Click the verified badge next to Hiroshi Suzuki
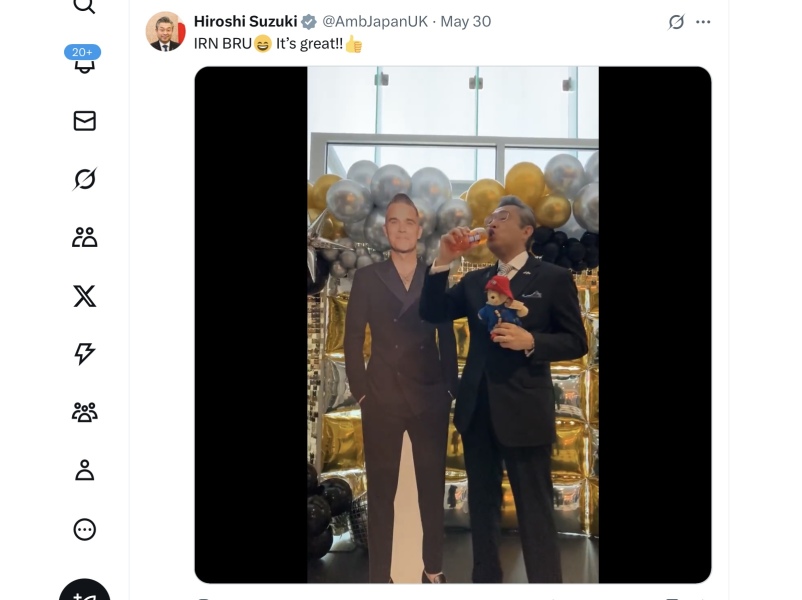Image resolution: width=802 pixels, height=600 pixels. [x=308, y=21]
